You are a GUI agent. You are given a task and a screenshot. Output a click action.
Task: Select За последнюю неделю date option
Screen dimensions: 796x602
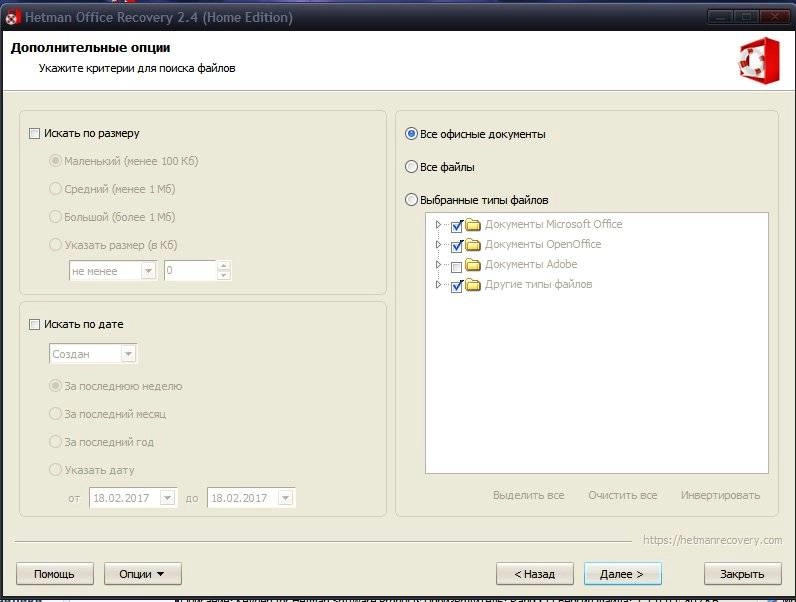tap(55, 386)
